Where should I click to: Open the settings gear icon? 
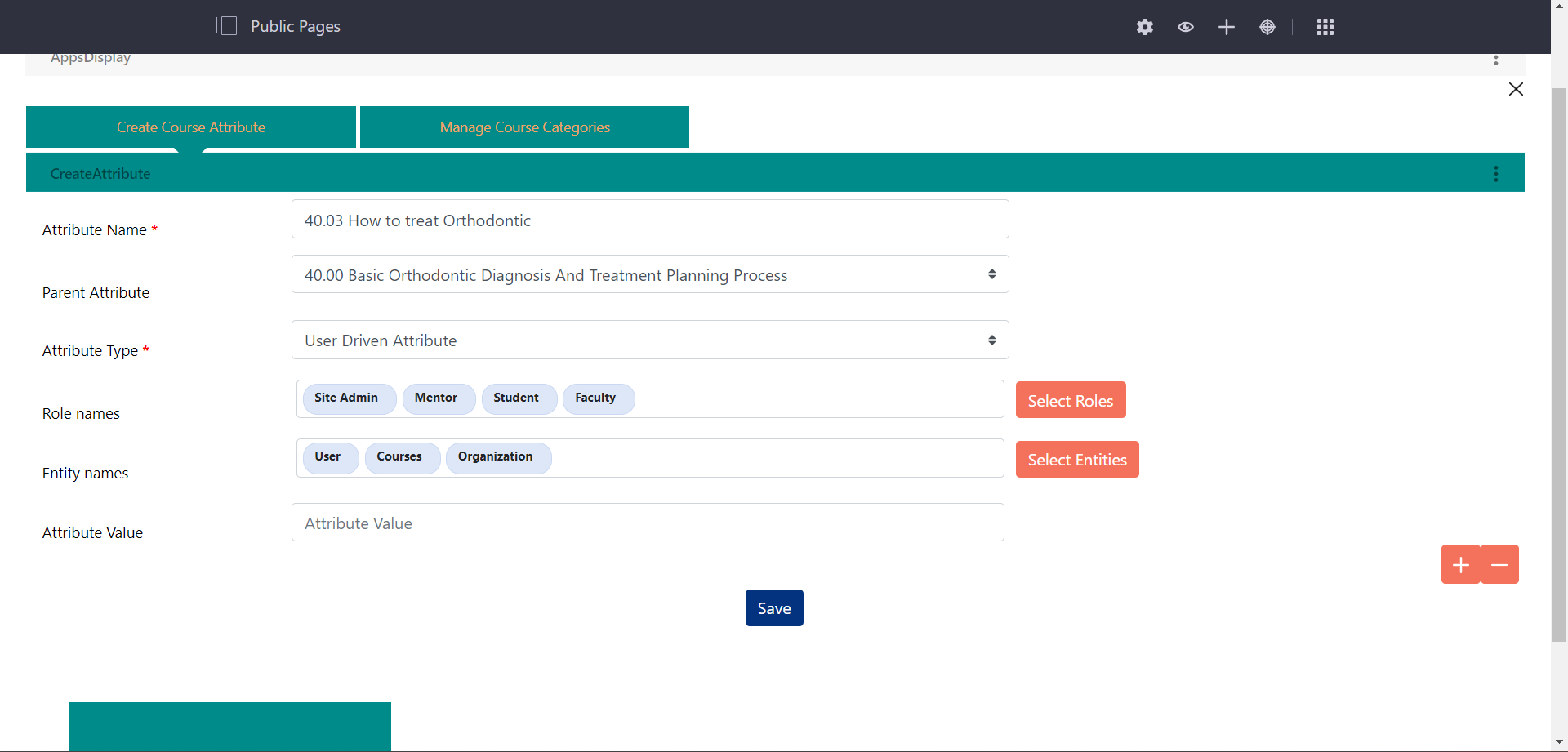pyautogui.click(x=1145, y=27)
